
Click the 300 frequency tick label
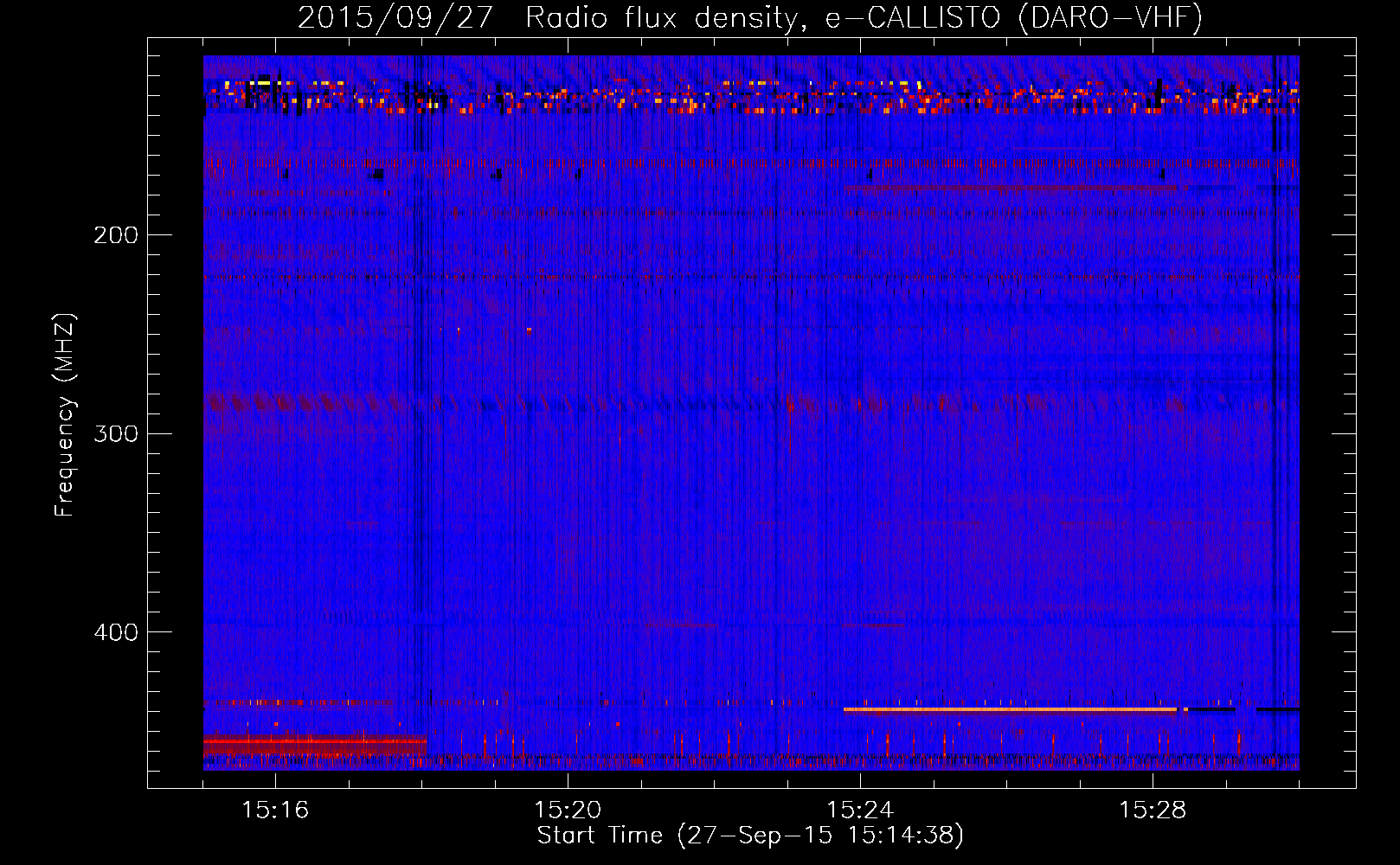pos(116,433)
